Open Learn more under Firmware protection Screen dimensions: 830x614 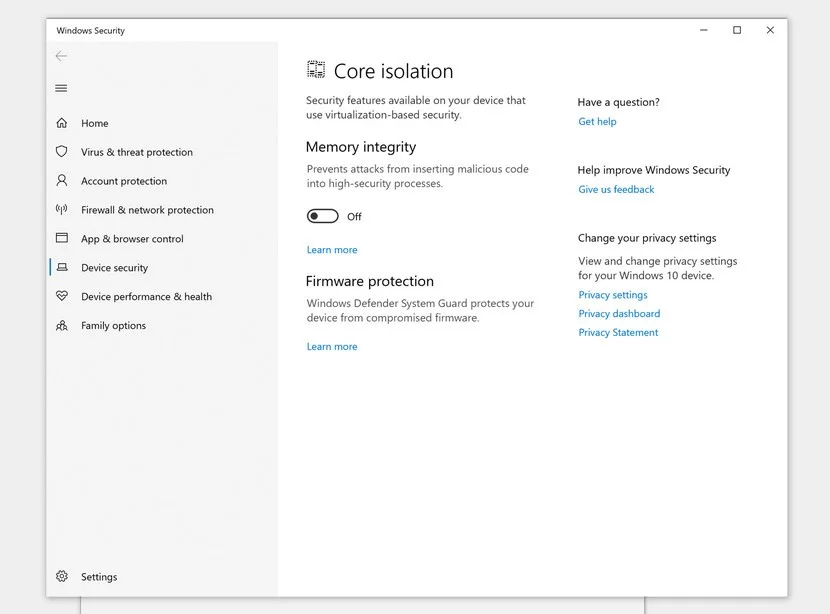[332, 347]
